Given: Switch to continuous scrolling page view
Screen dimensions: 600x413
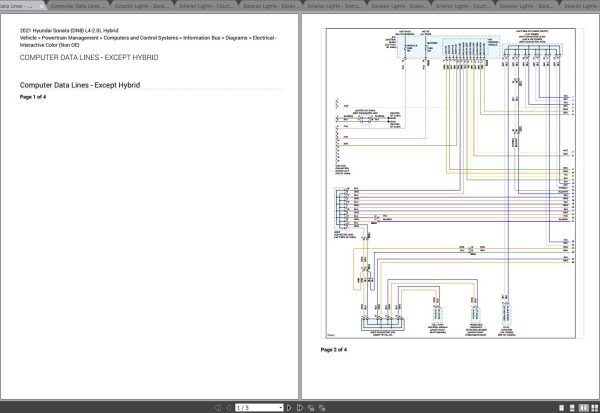Looking at the screenshot, I should point(572,408).
